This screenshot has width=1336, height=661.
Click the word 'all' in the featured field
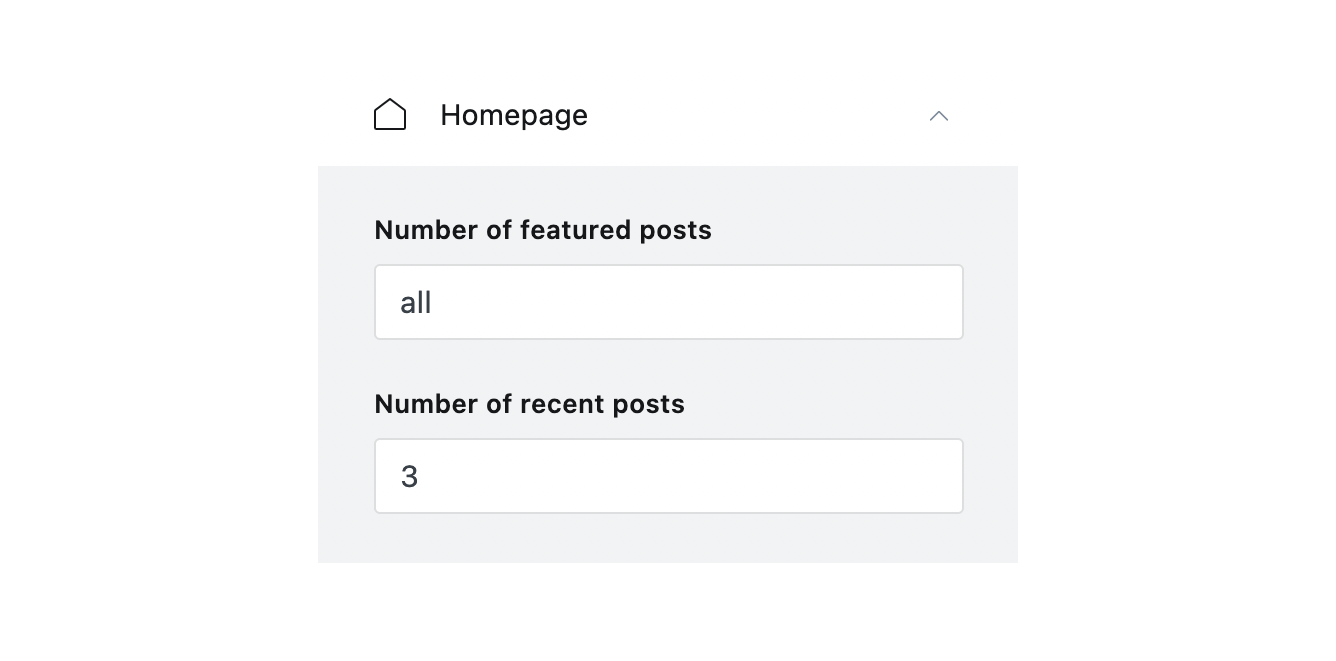tap(415, 303)
